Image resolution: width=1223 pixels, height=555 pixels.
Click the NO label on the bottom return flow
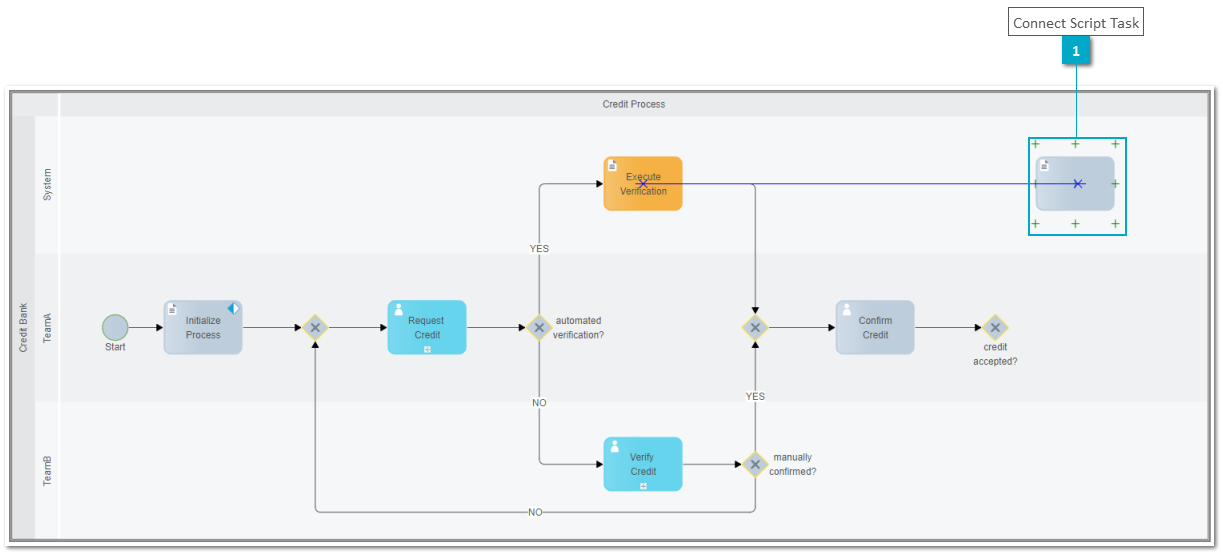[x=535, y=512]
